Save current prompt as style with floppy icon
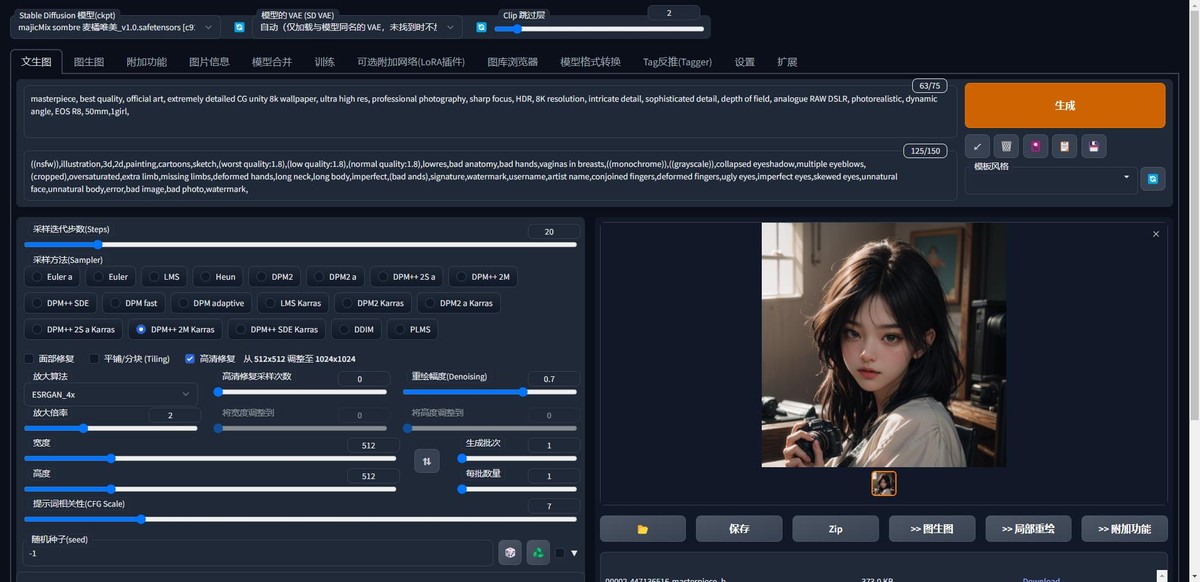1200x582 pixels. pyautogui.click(x=1093, y=146)
